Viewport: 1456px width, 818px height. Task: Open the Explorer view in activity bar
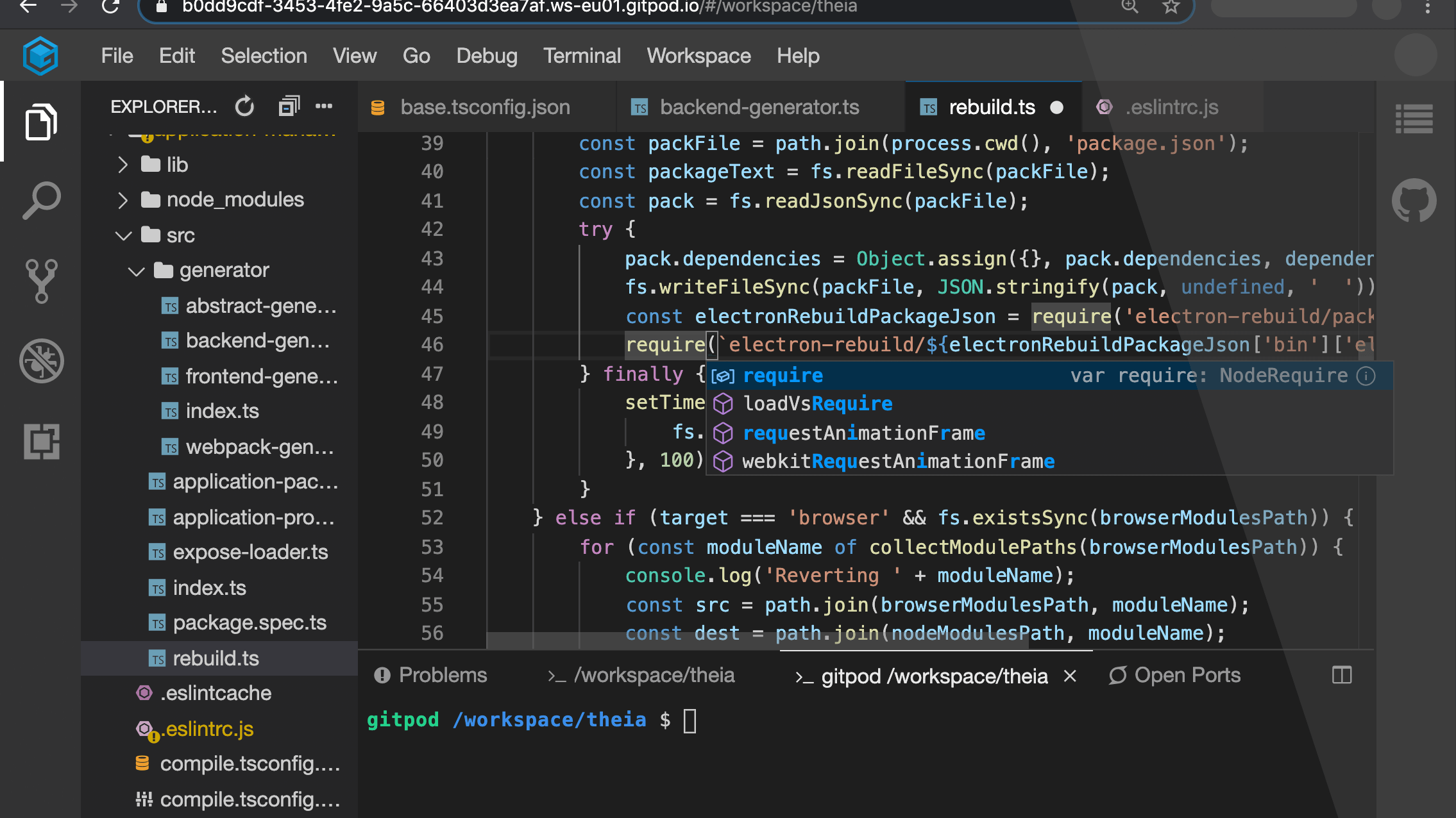tap(41, 121)
